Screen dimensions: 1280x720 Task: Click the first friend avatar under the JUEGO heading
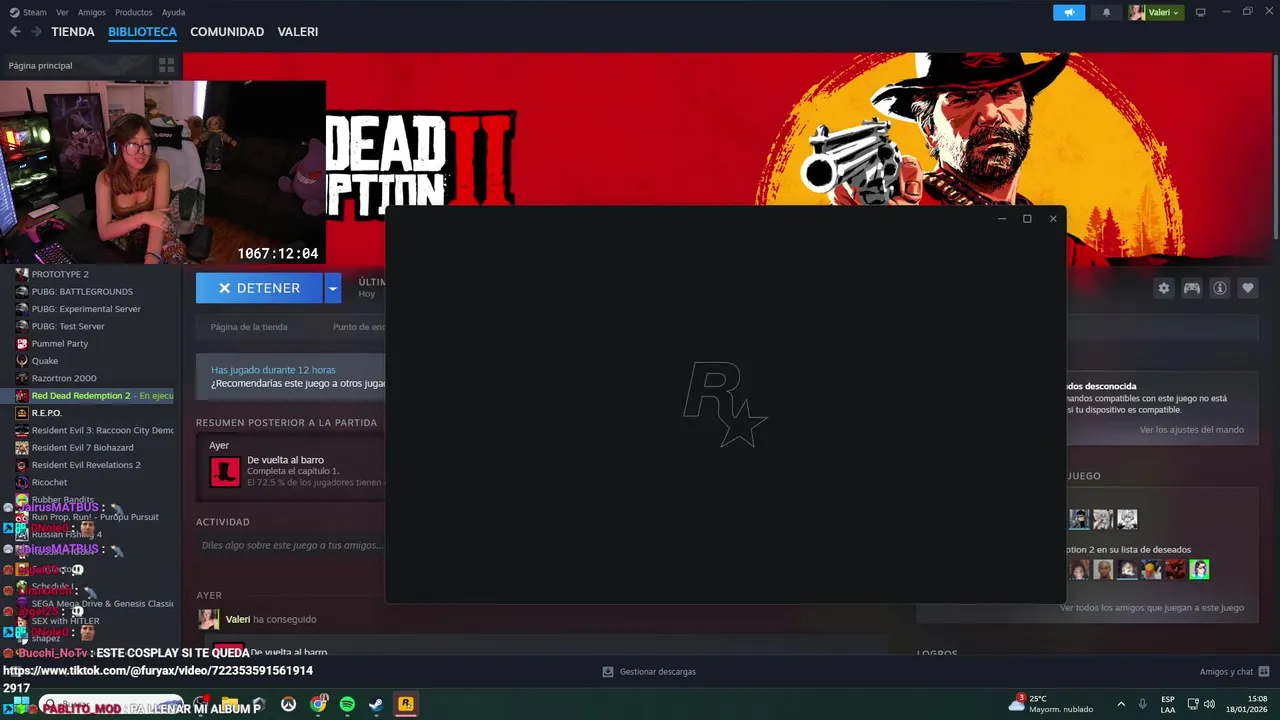click(1079, 519)
